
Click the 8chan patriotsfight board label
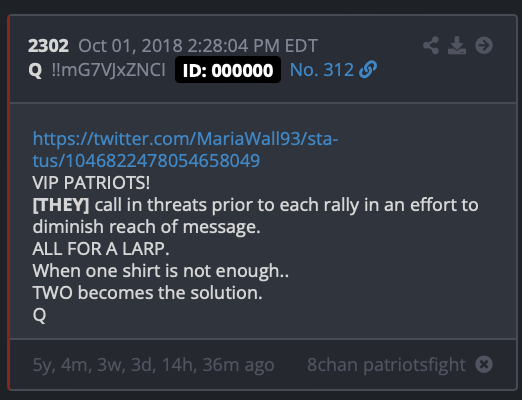pos(386,365)
